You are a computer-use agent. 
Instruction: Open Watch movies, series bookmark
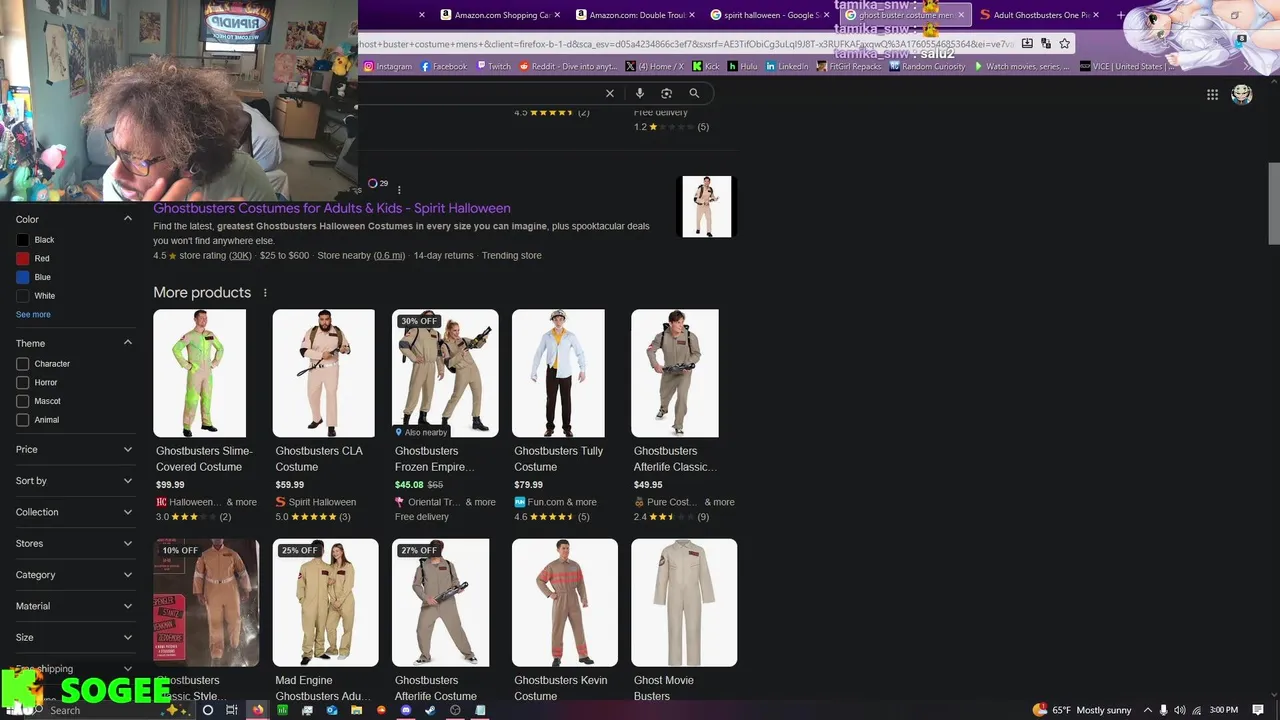point(1021,66)
